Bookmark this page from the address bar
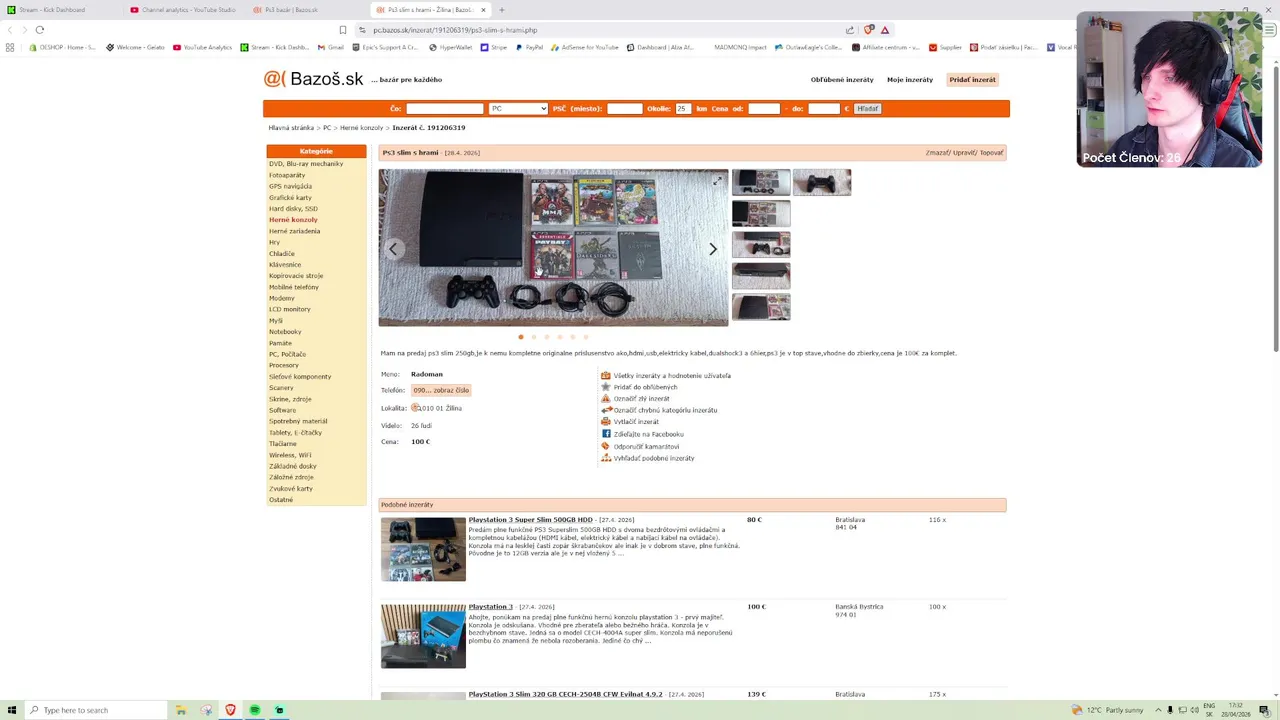 (x=343, y=30)
